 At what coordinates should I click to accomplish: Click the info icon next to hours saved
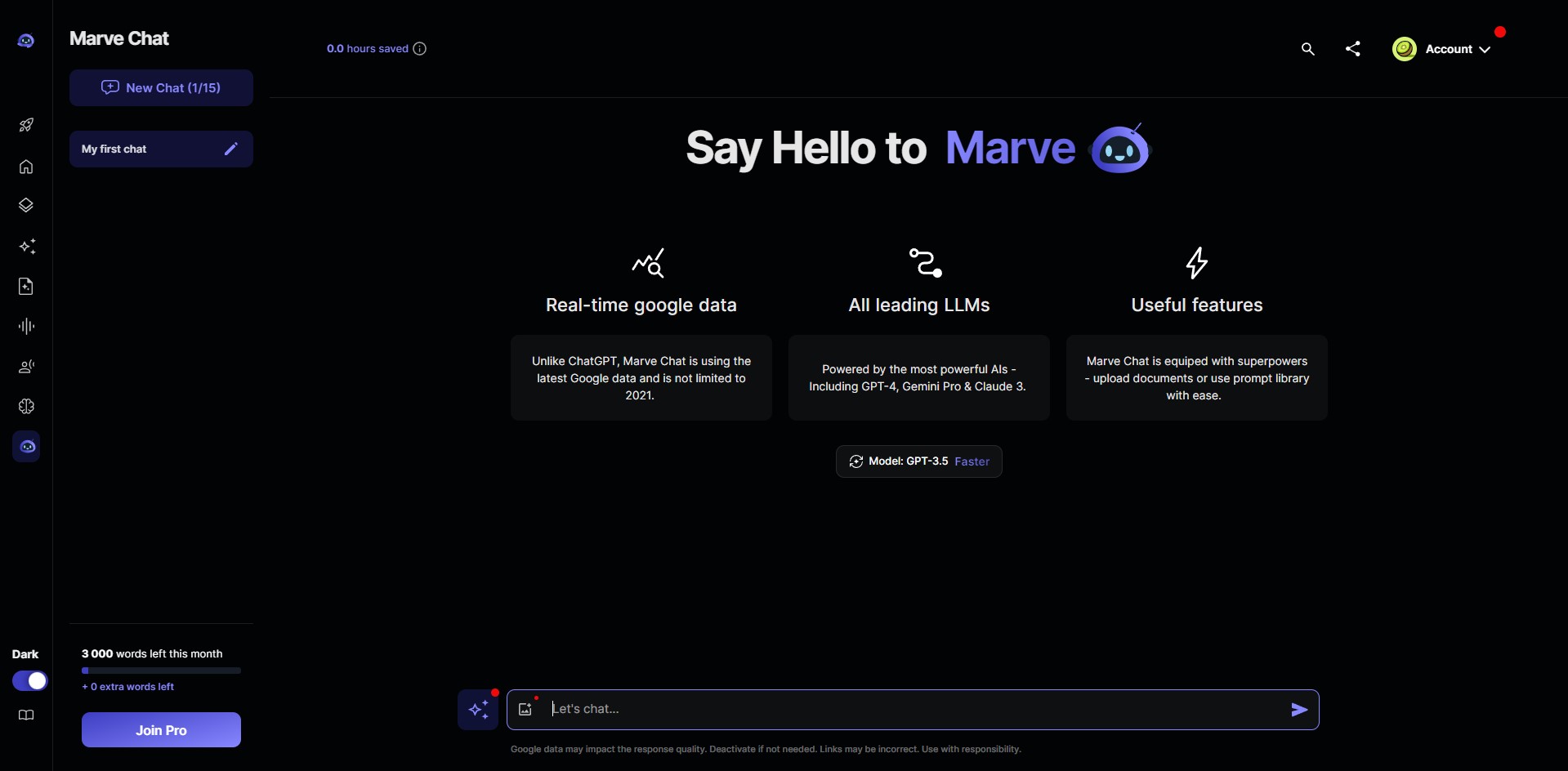(x=420, y=49)
